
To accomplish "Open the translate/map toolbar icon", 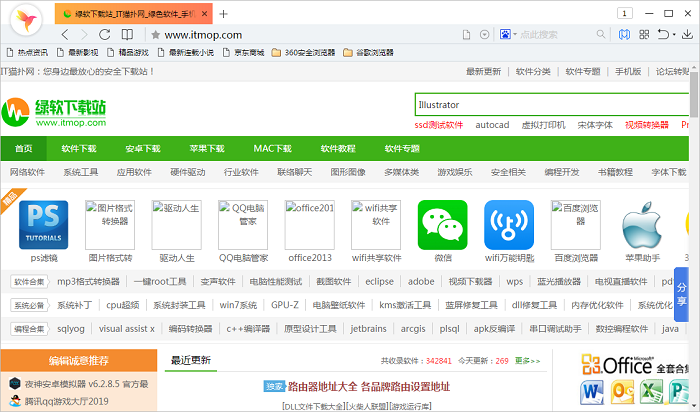I will (x=624, y=34).
